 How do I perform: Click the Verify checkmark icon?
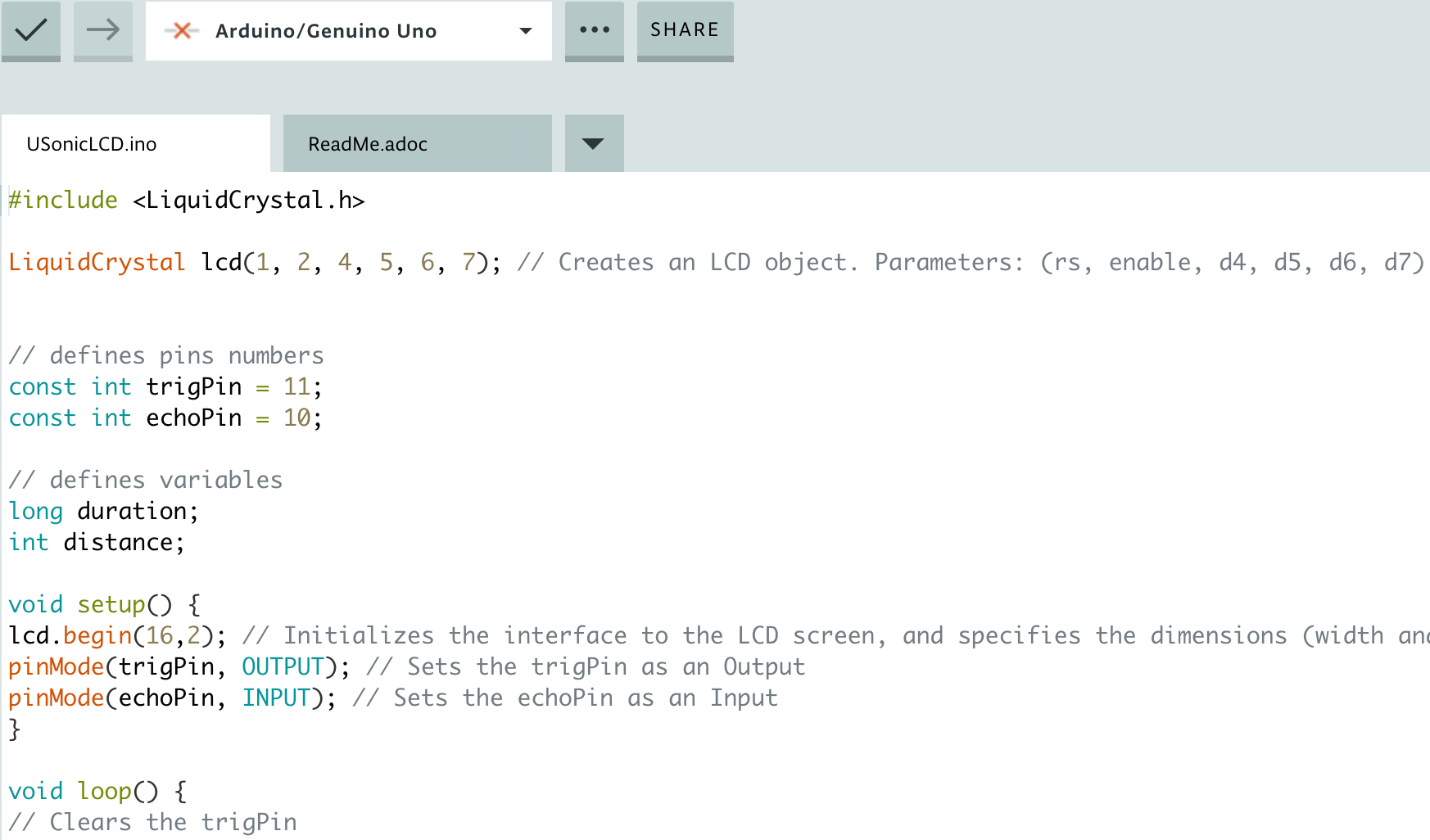pyautogui.click(x=31, y=30)
